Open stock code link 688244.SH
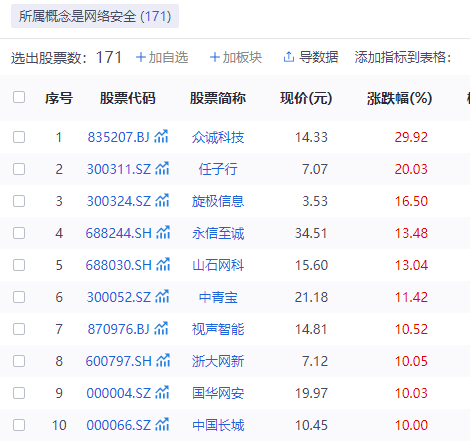 (x=119, y=233)
